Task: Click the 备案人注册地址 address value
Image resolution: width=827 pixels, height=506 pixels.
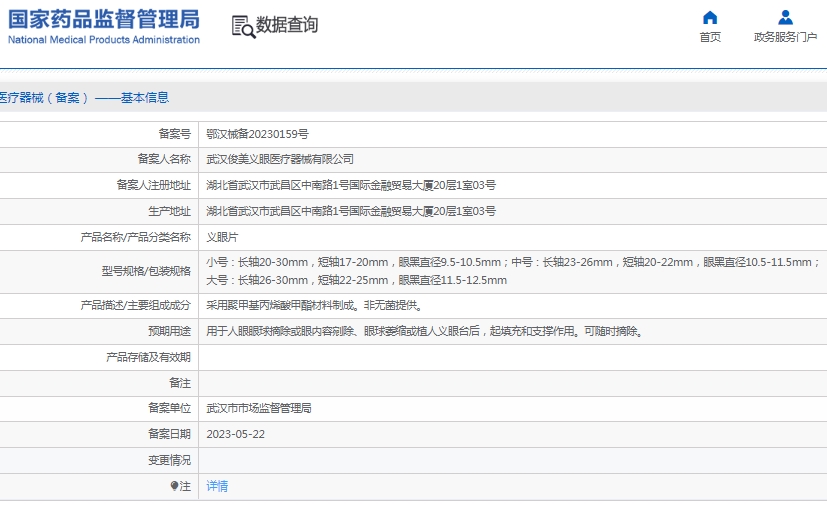Action: point(351,185)
